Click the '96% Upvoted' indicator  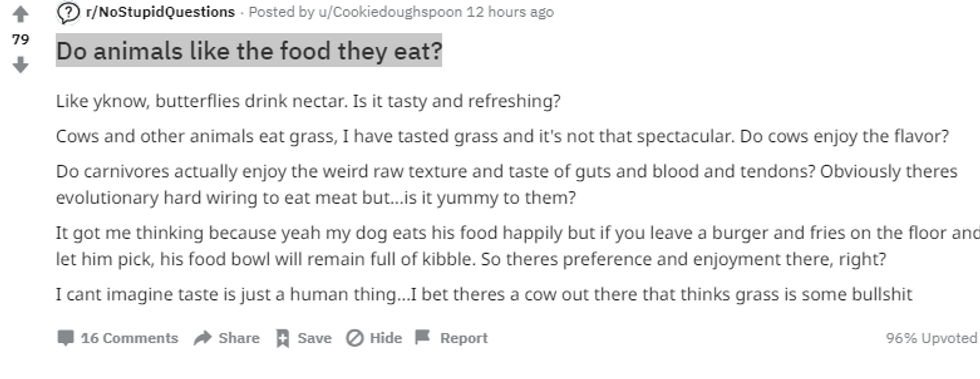(931, 338)
